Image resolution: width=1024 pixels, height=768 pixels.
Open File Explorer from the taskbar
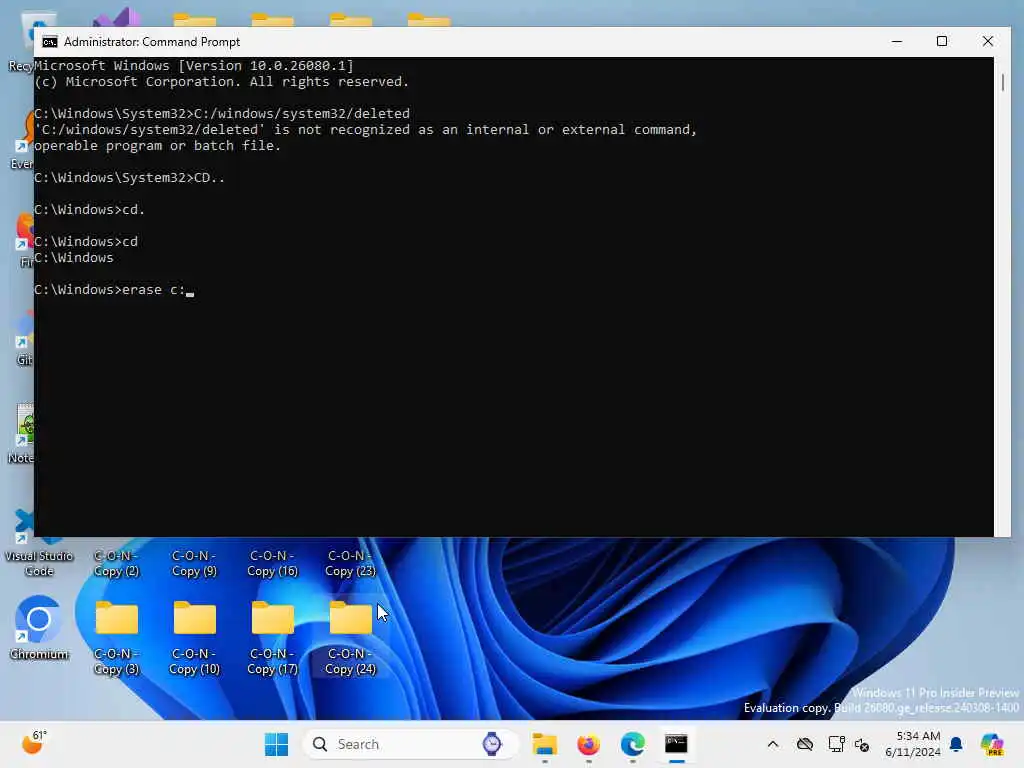(x=544, y=744)
